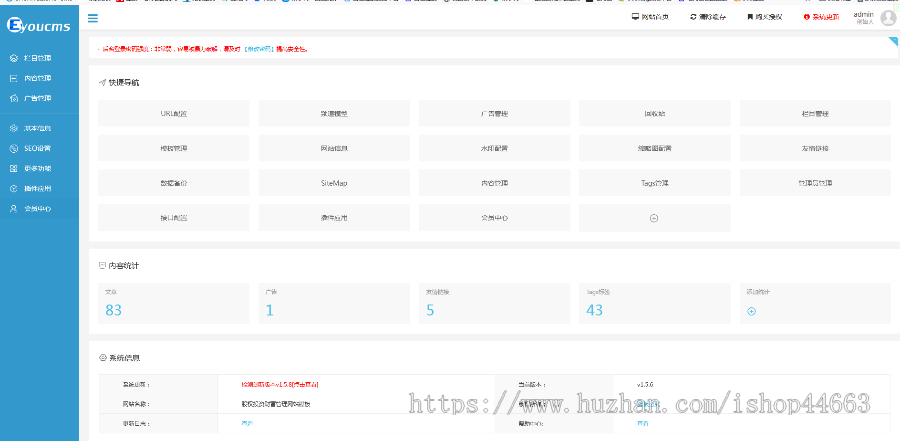Open the 管理员管理 quick-navigation tile
This screenshot has height=441, width=900.
(815, 183)
